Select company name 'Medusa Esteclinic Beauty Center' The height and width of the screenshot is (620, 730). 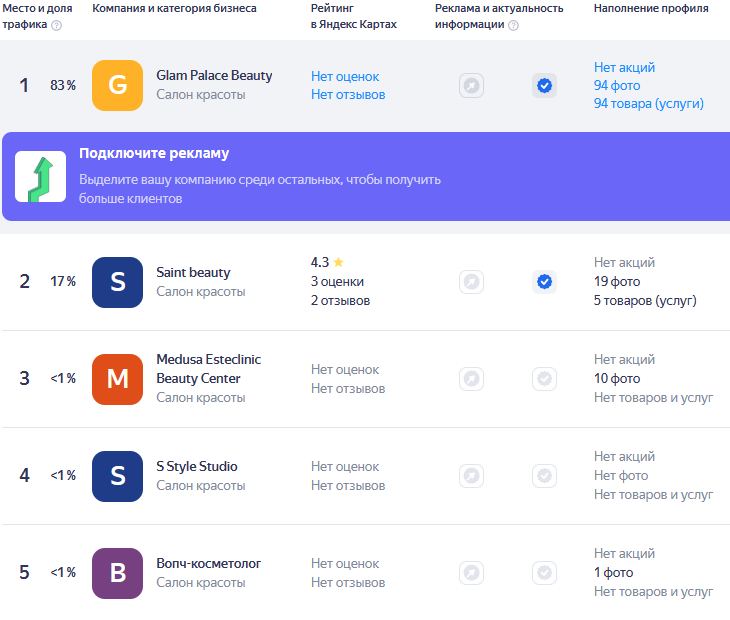click(209, 369)
